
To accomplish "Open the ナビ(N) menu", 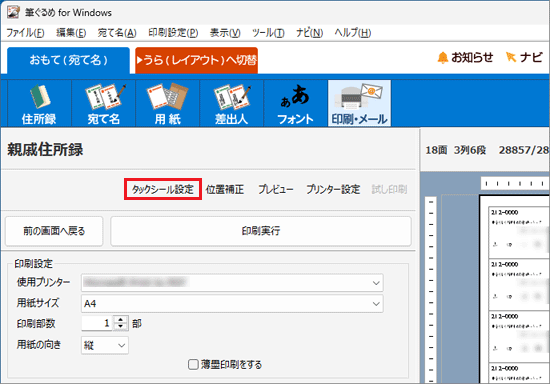I will (309, 33).
